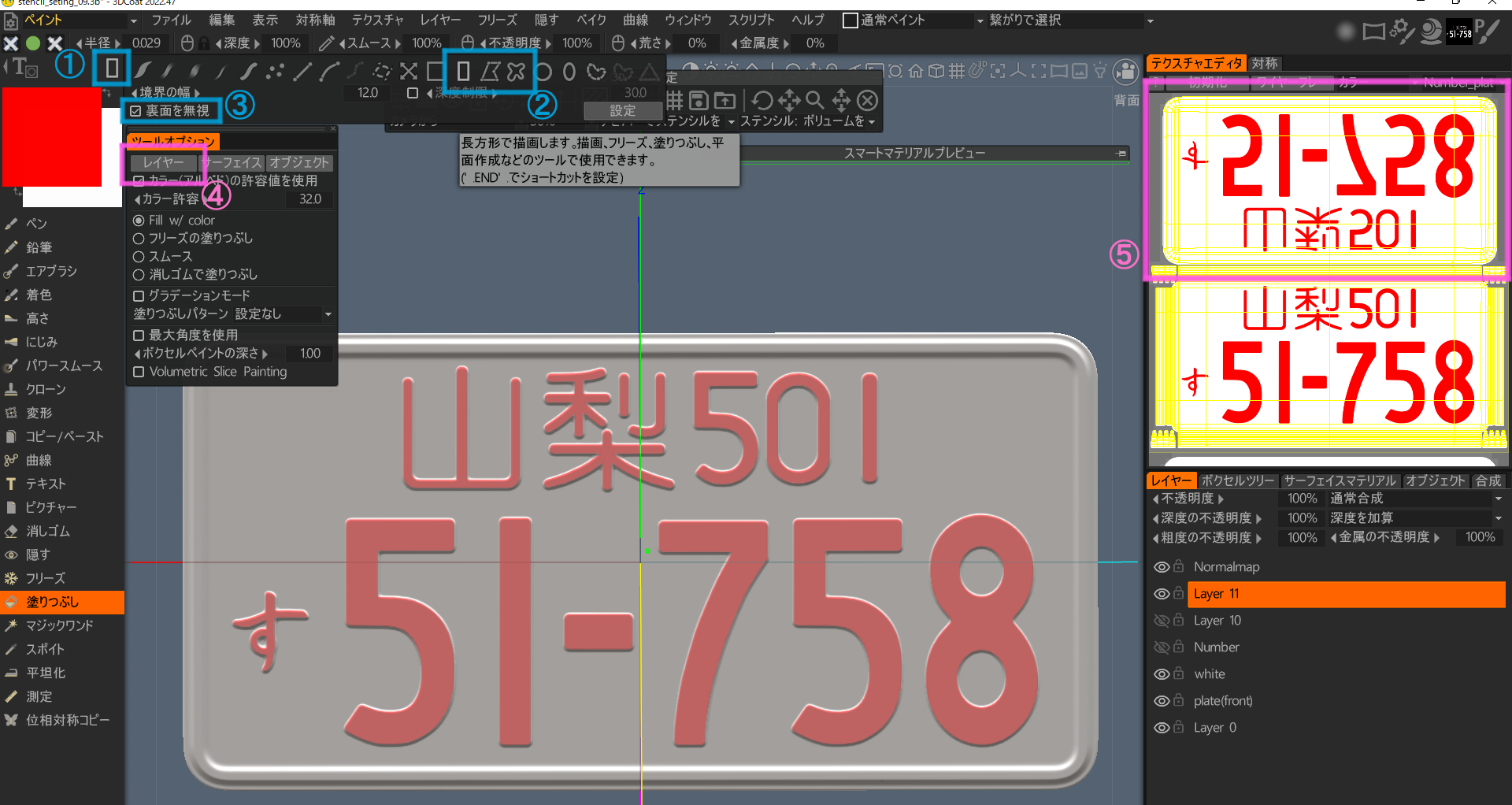
Task: Click the 設定 button
Action: coord(622,111)
